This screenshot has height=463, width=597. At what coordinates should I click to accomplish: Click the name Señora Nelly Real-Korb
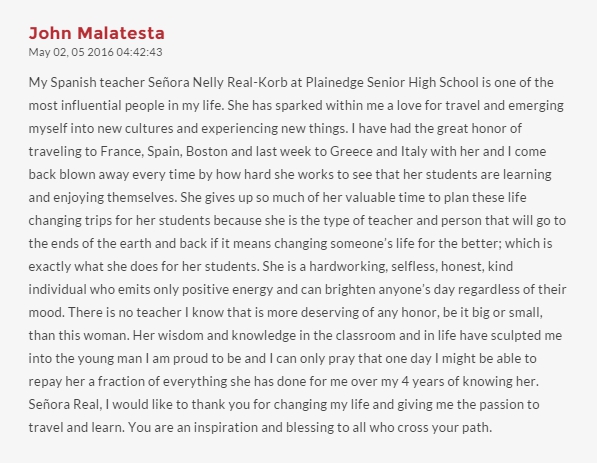[217, 83]
